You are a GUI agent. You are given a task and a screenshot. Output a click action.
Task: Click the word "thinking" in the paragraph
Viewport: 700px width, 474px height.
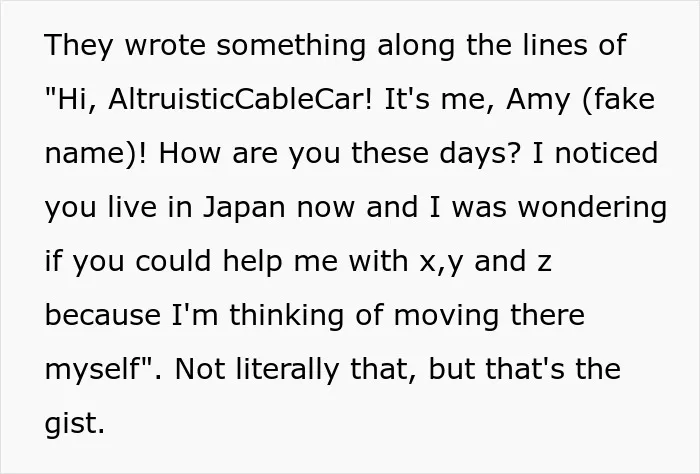[x=287, y=317]
